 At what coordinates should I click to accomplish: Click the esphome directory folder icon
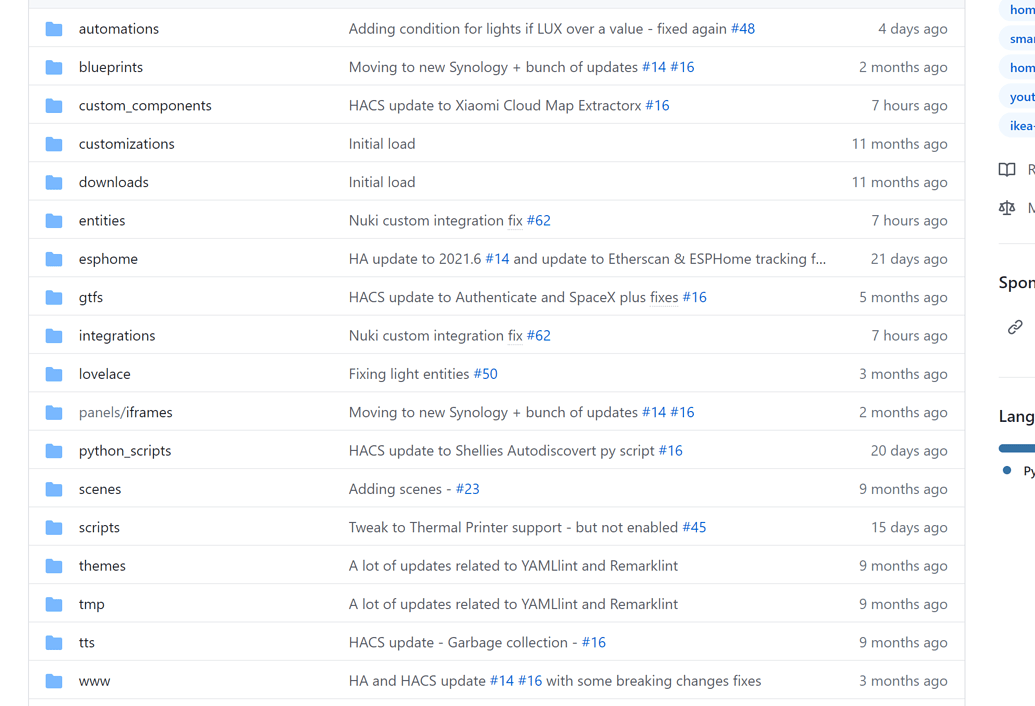click(53, 258)
